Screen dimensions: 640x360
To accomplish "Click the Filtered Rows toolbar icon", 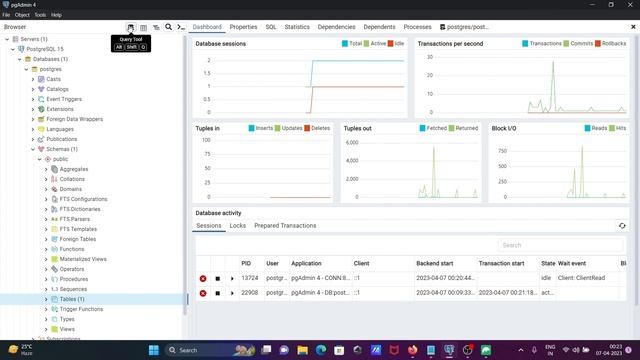I will [x=156, y=27].
